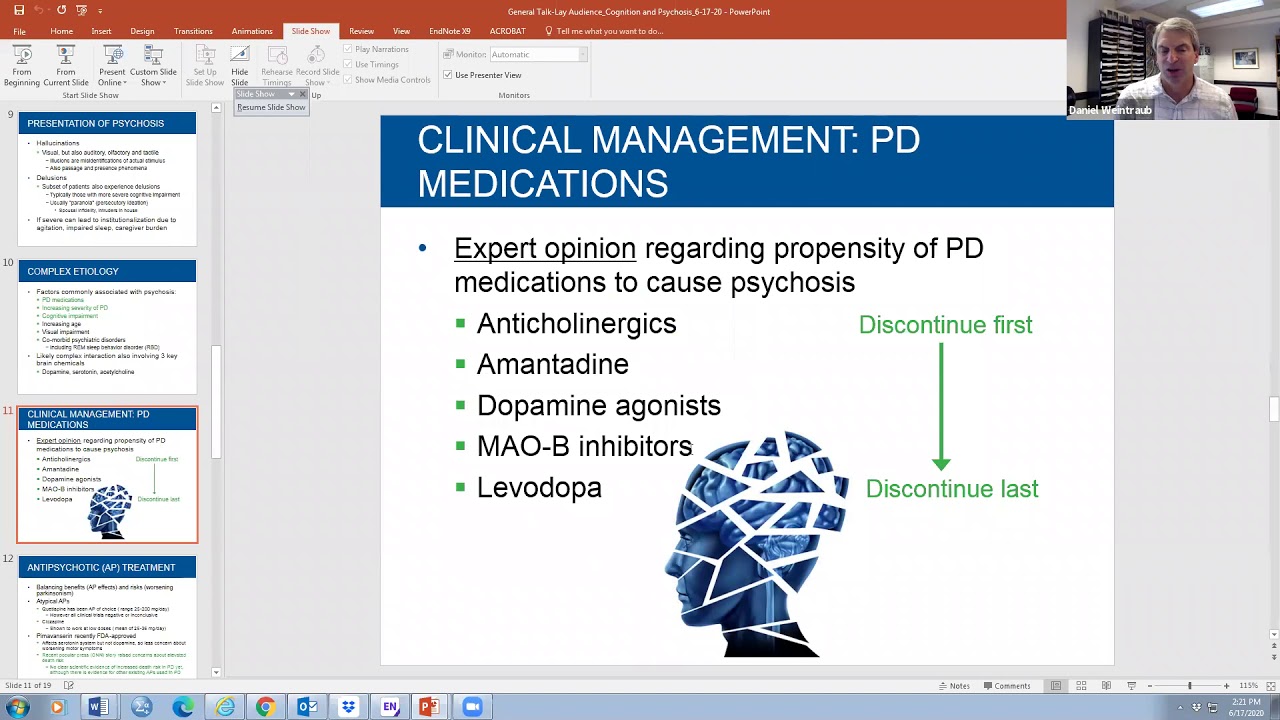Start slide show From Beginning
1280x720 pixels.
[21, 65]
